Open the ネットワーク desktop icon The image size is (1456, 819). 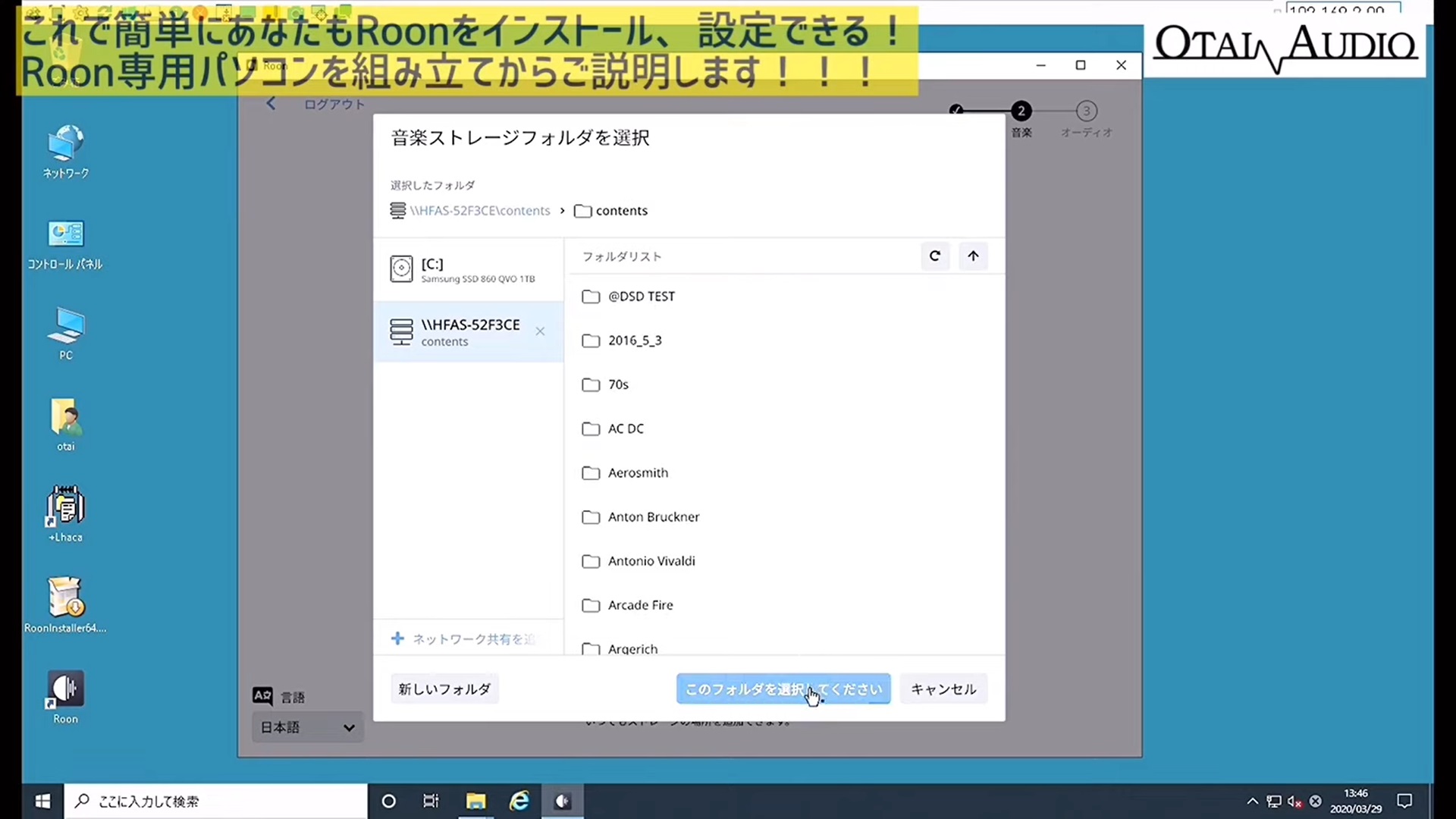pos(66,152)
